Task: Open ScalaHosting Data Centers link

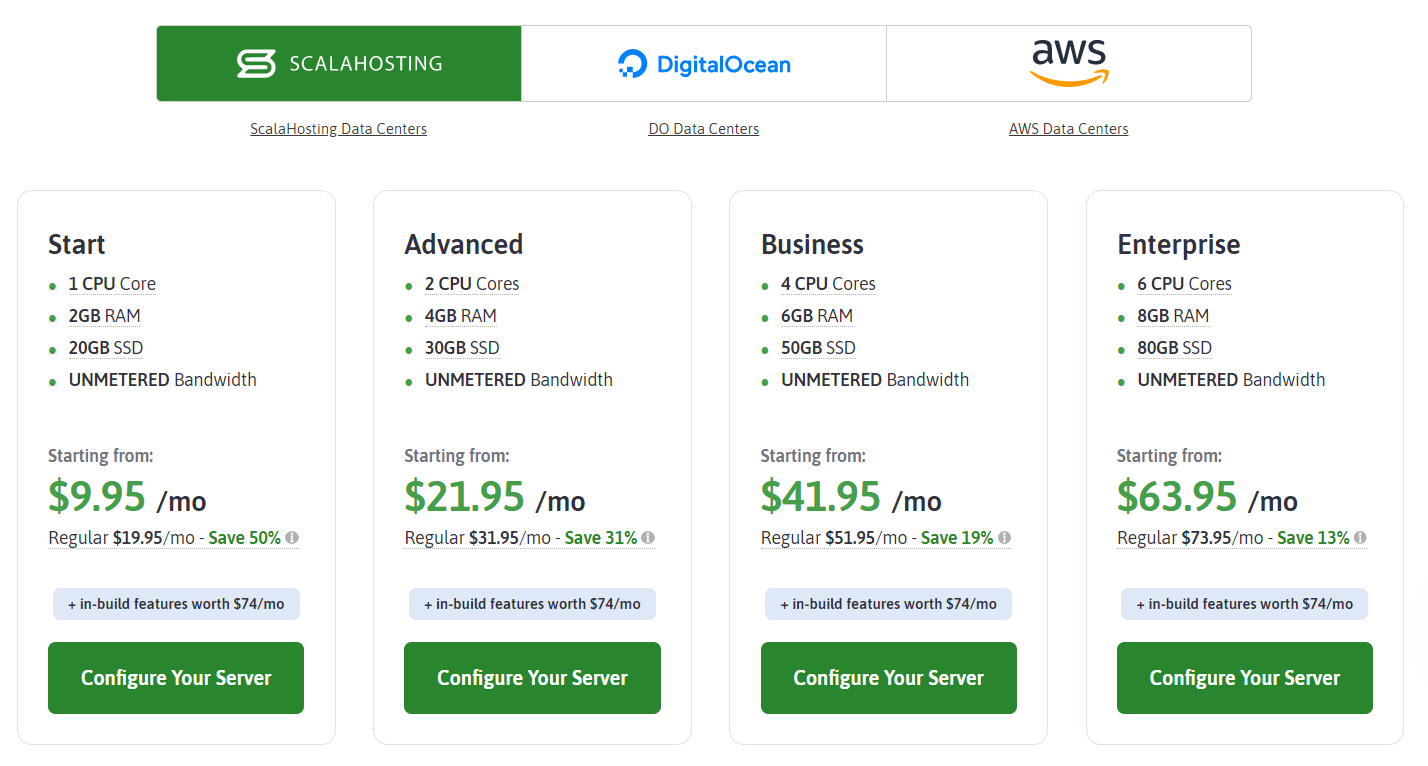Action: (338, 129)
